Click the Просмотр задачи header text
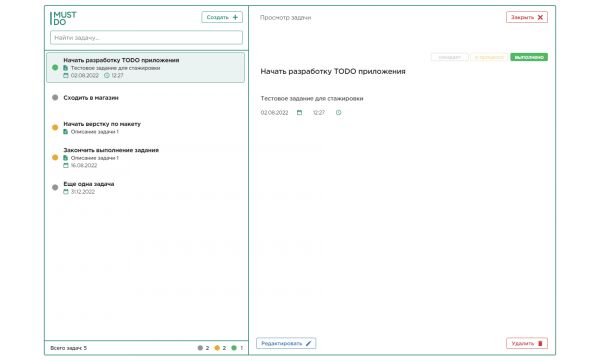This screenshot has width=600, height=361. pyautogui.click(x=285, y=18)
